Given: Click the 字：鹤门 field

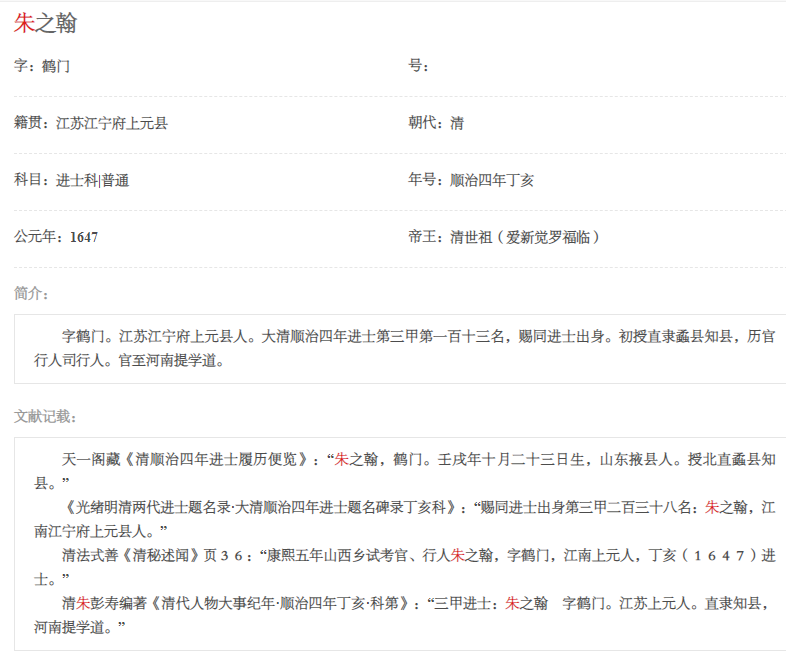Looking at the screenshot, I should pos(42,66).
